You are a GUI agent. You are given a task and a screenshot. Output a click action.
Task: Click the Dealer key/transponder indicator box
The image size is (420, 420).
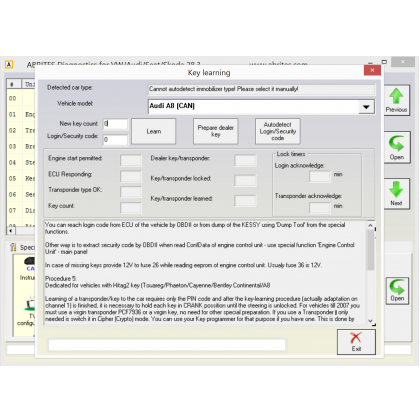tap(245, 160)
